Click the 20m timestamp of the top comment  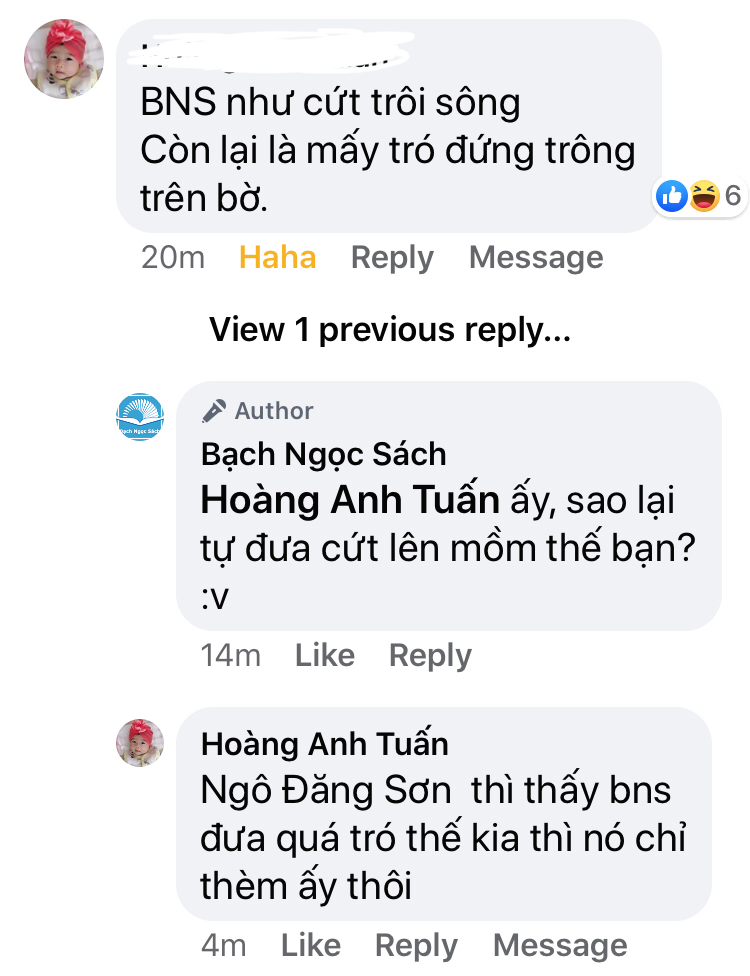click(172, 258)
